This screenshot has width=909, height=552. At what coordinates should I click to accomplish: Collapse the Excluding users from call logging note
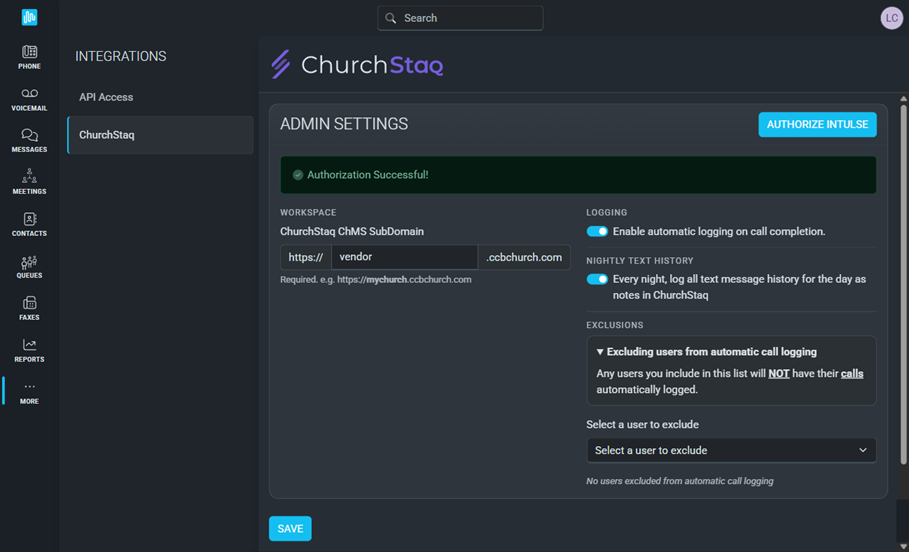tap(707, 352)
